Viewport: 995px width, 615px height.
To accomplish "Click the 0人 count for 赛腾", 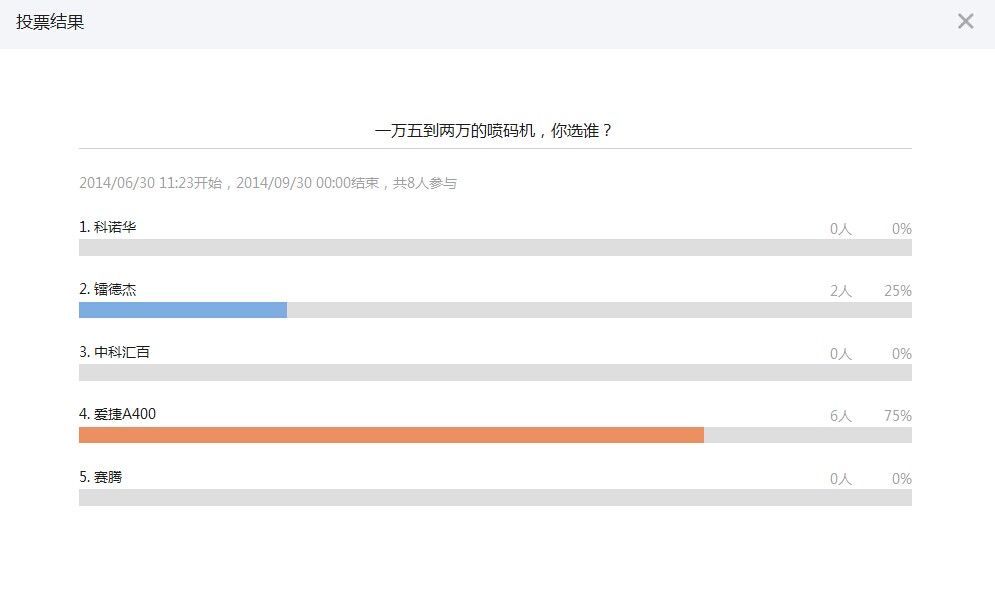I will click(x=840, y=479).
